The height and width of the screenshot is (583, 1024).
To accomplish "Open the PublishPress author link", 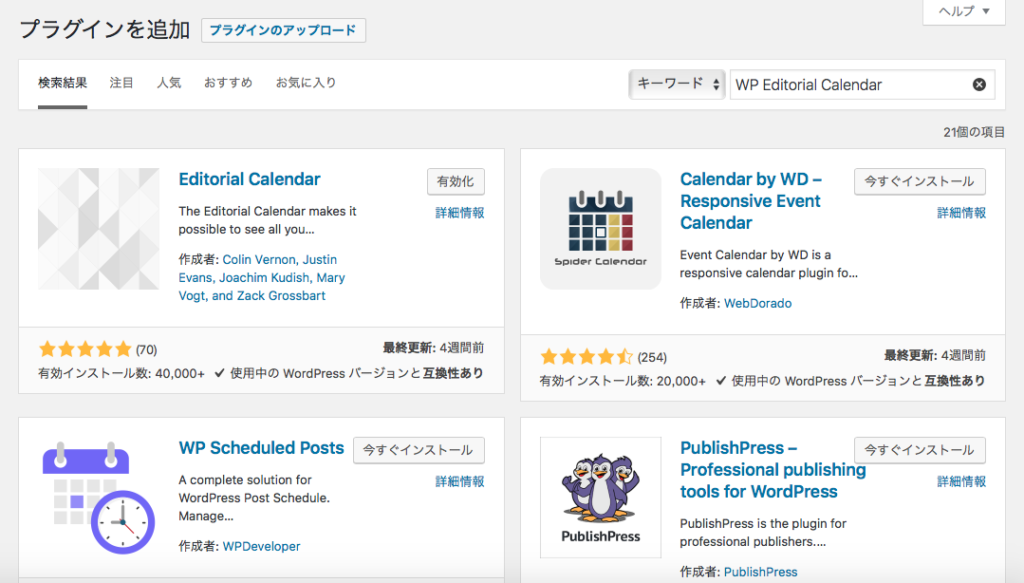I will 761,572.
